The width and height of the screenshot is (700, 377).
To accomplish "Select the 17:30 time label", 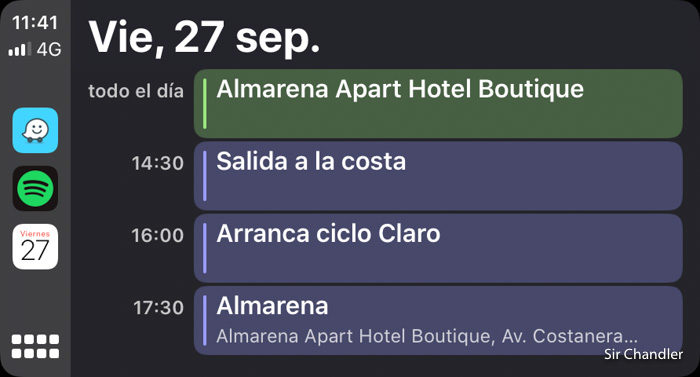I will pyautogui.click(x=158, y=308).
